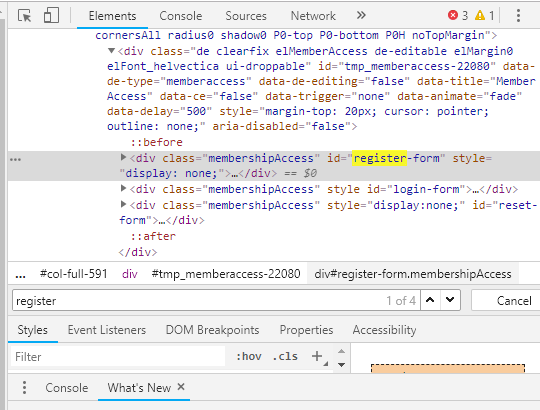Open the DOM Breakpoints tab
Image resolution: width=540 pixels, height=410 pixels.
(x=212, y=330)
